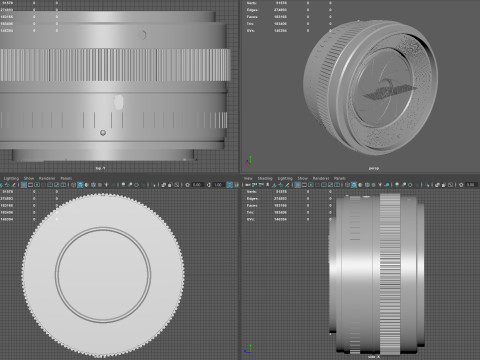Open Renderer menu in side -X panel
The image size is (480, 360).
(321, 178)
